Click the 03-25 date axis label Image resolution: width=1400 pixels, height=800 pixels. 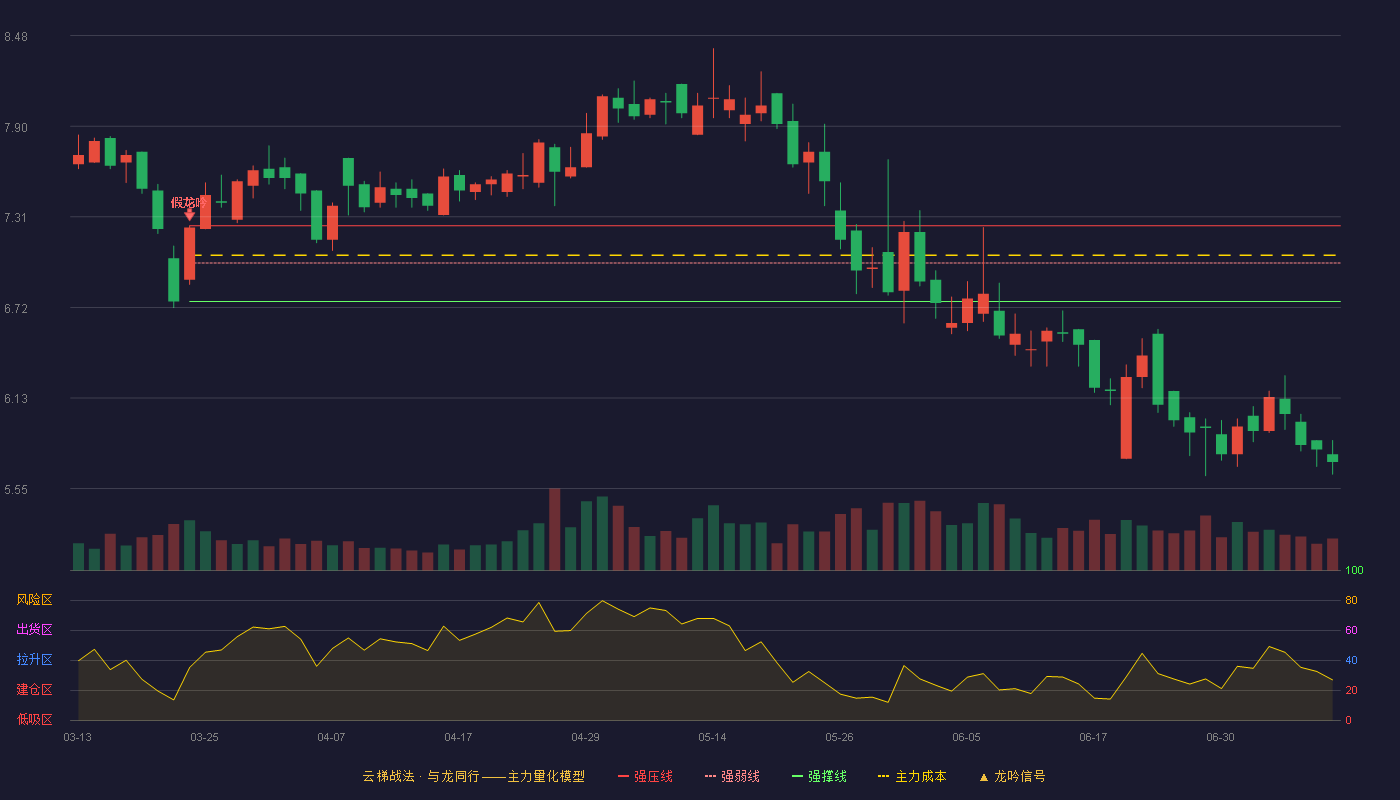[x=204, y=737]
